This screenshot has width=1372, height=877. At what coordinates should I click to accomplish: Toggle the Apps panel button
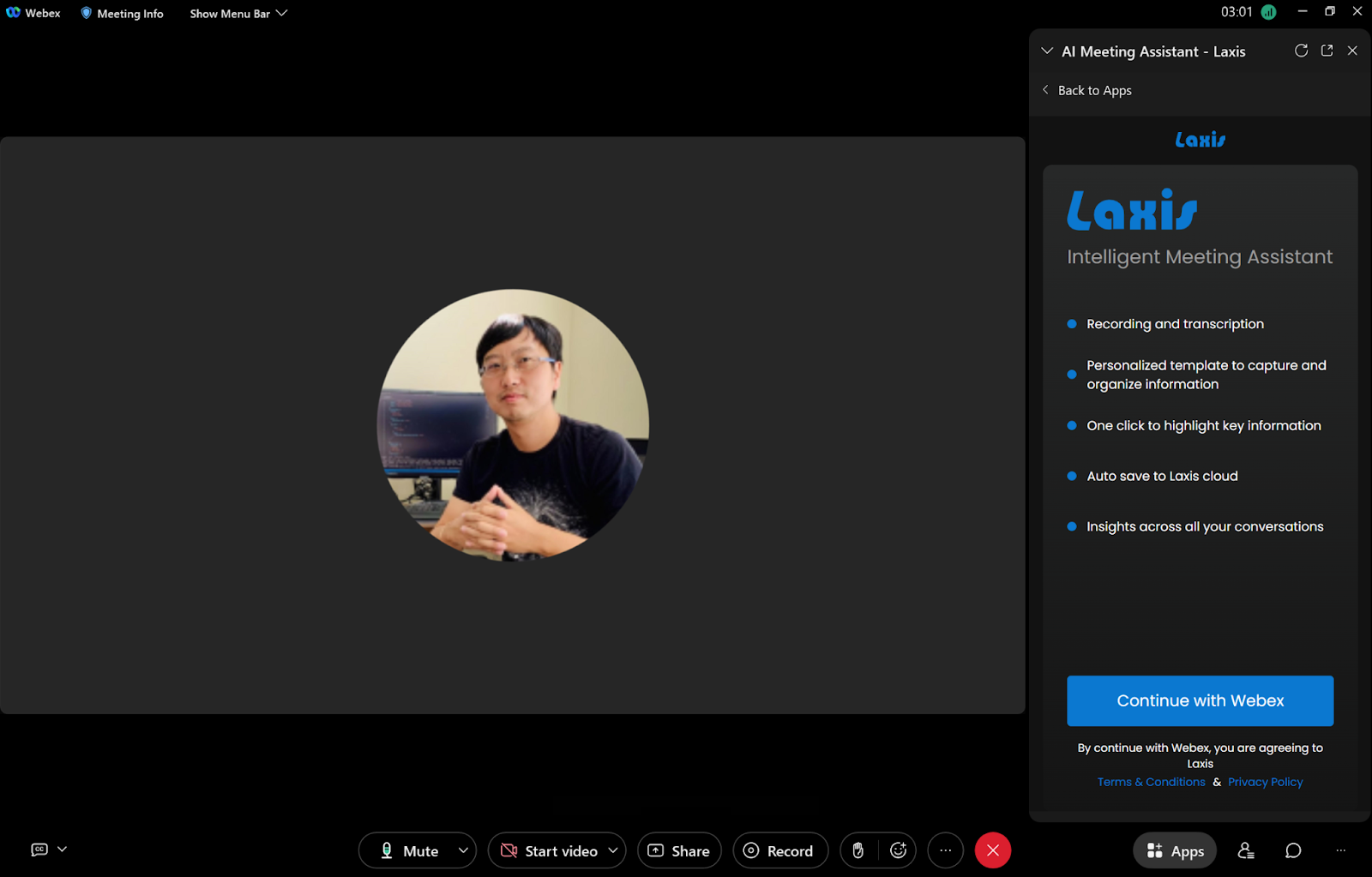pyautogui.click(x=1175, y=850)
